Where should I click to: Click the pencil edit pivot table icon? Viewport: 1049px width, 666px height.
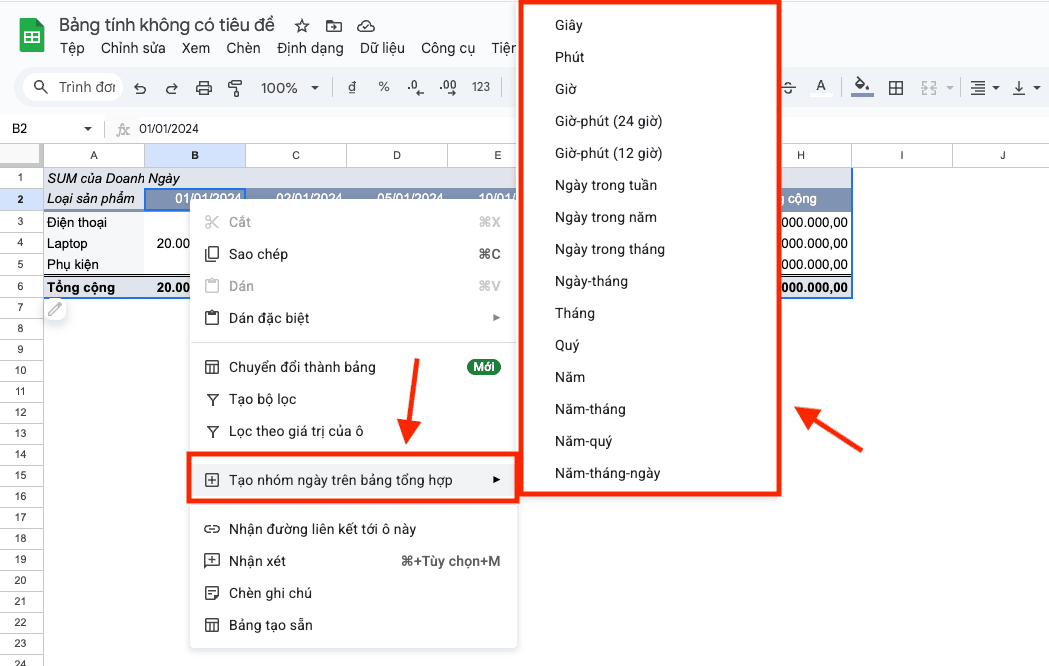click(55, 309)
